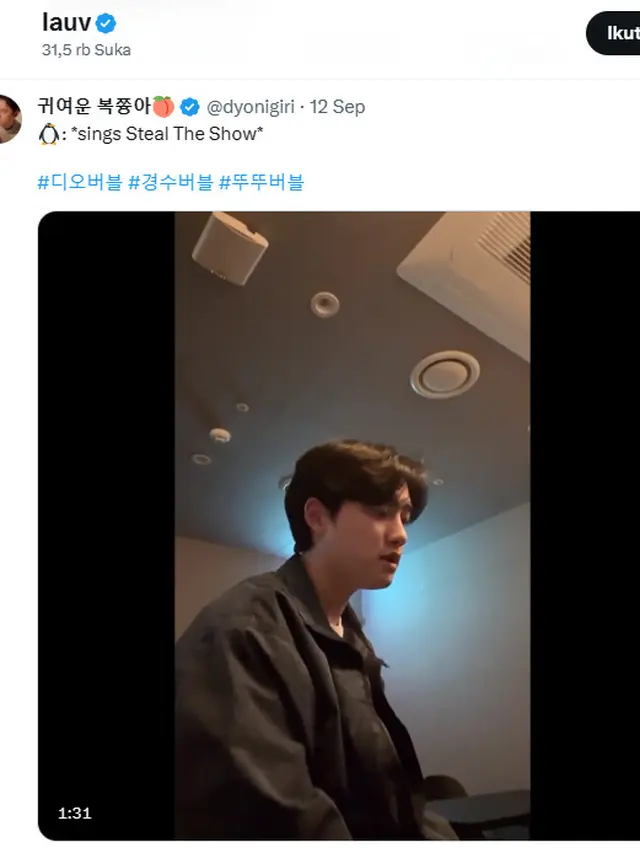Click the 31,5 rb Suka count
640x853 pixels.
pyautogui.click(x=86, y=50)
